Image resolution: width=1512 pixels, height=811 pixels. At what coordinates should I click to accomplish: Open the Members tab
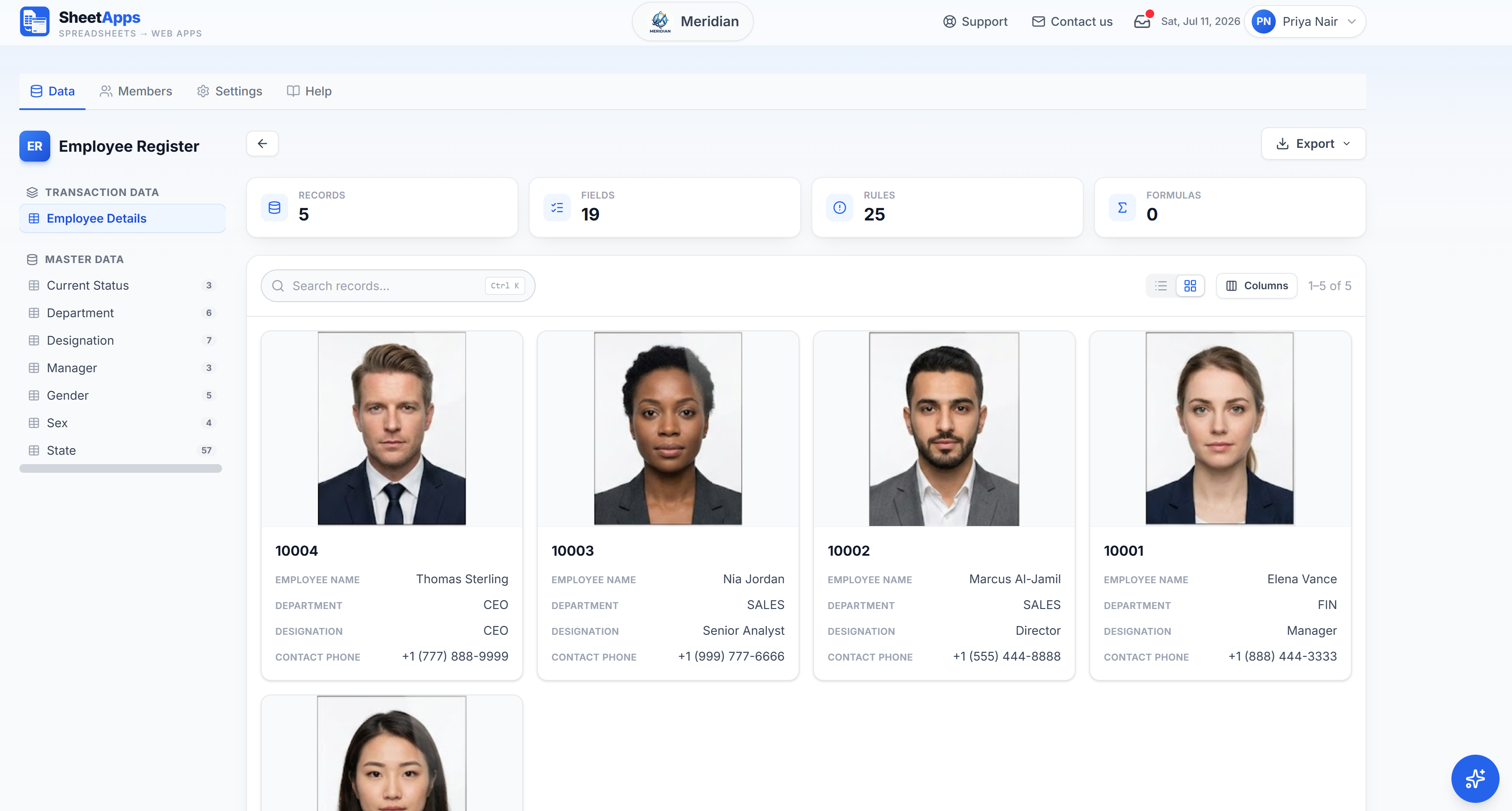click(x=136, y=91)
